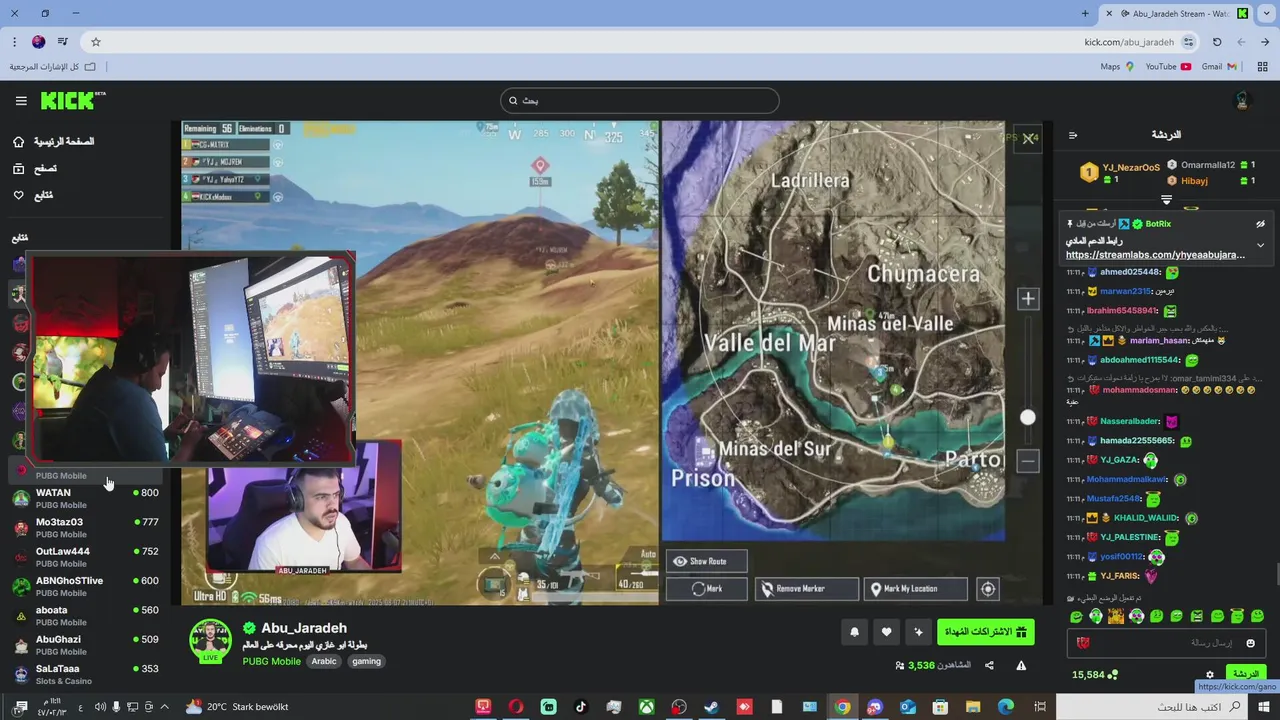Select the rightmost quick emote

[1257, 616]
